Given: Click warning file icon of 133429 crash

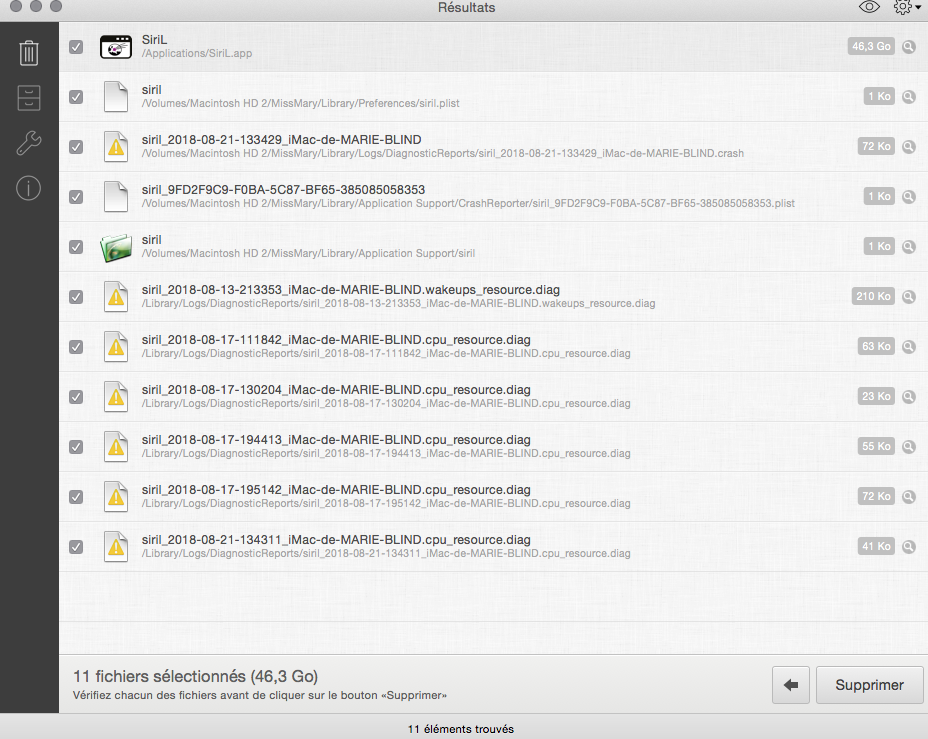Looking at the screenshot, I should tap(116, 146).
